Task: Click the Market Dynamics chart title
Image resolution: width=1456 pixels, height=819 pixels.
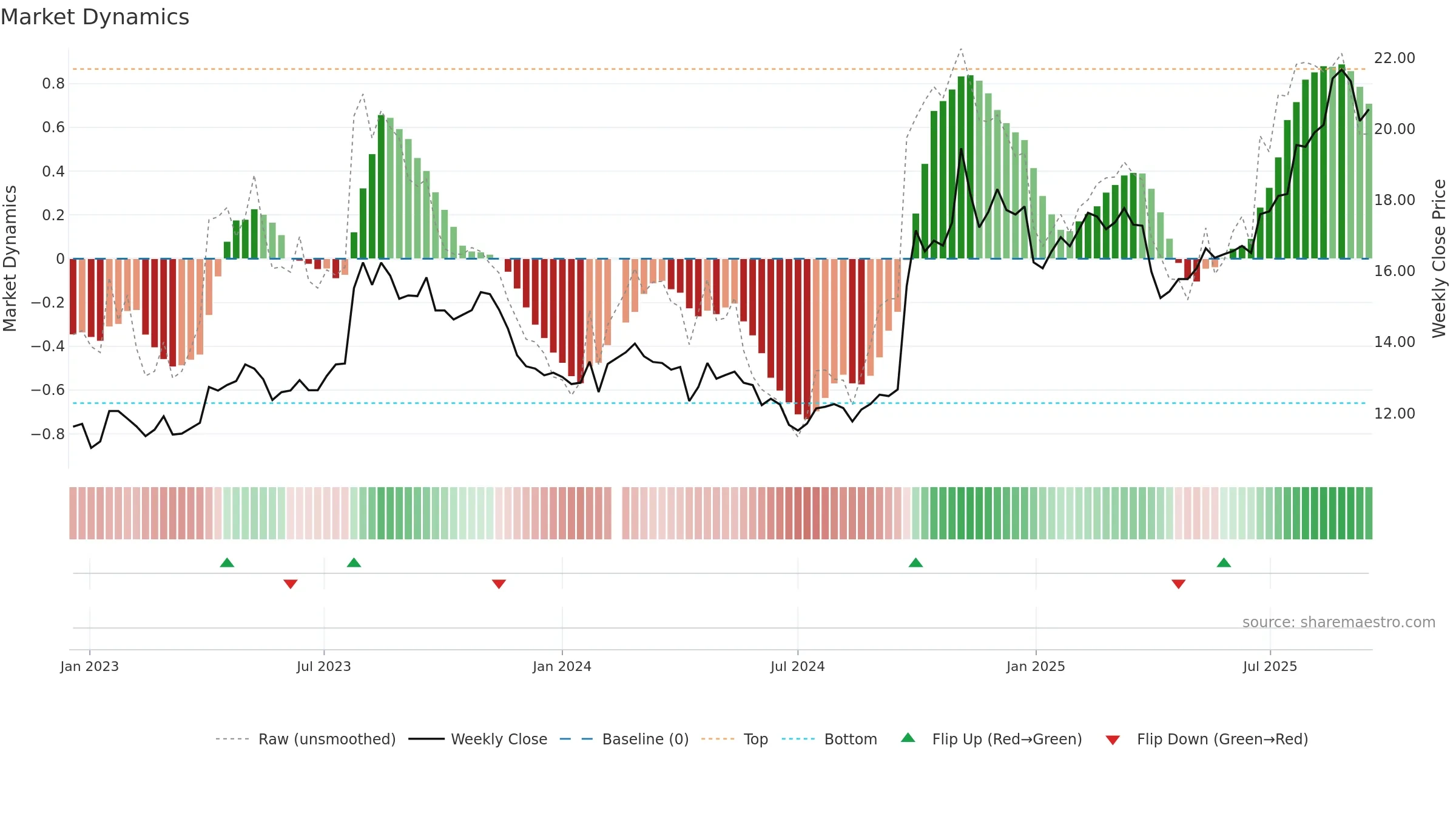Action: (x=95, y=17)
